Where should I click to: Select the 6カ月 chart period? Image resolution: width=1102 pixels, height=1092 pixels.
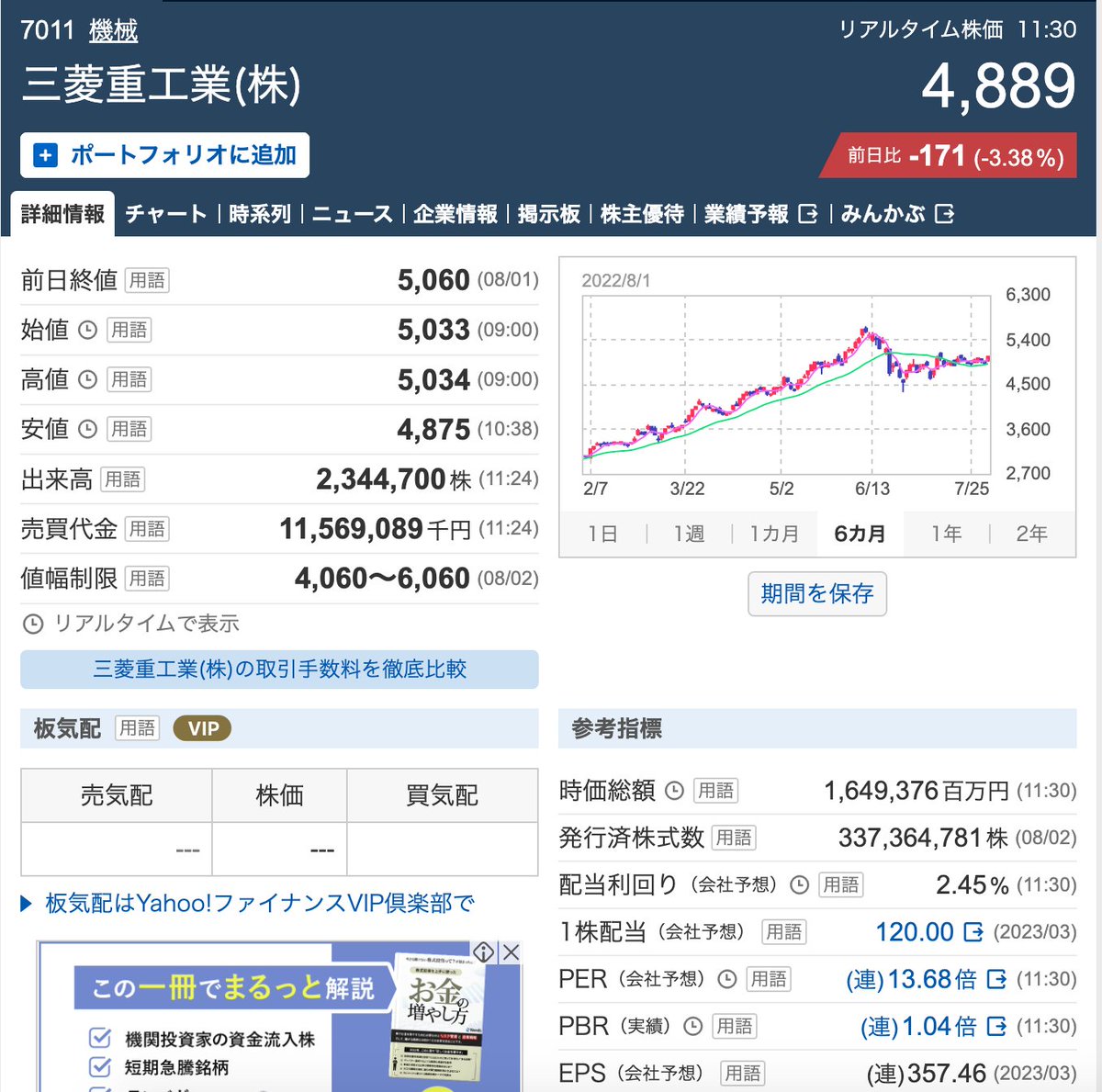(x=860, y=534)
